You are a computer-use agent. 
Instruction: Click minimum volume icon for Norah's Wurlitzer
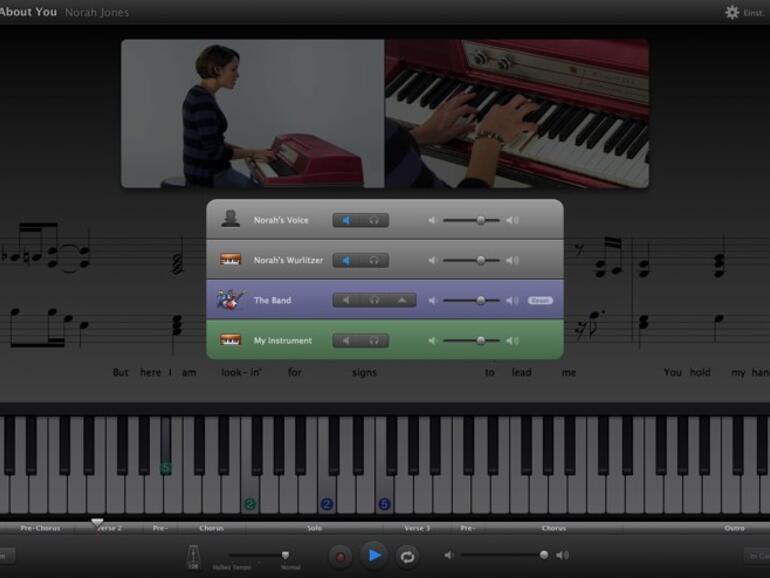click(433, 260)
